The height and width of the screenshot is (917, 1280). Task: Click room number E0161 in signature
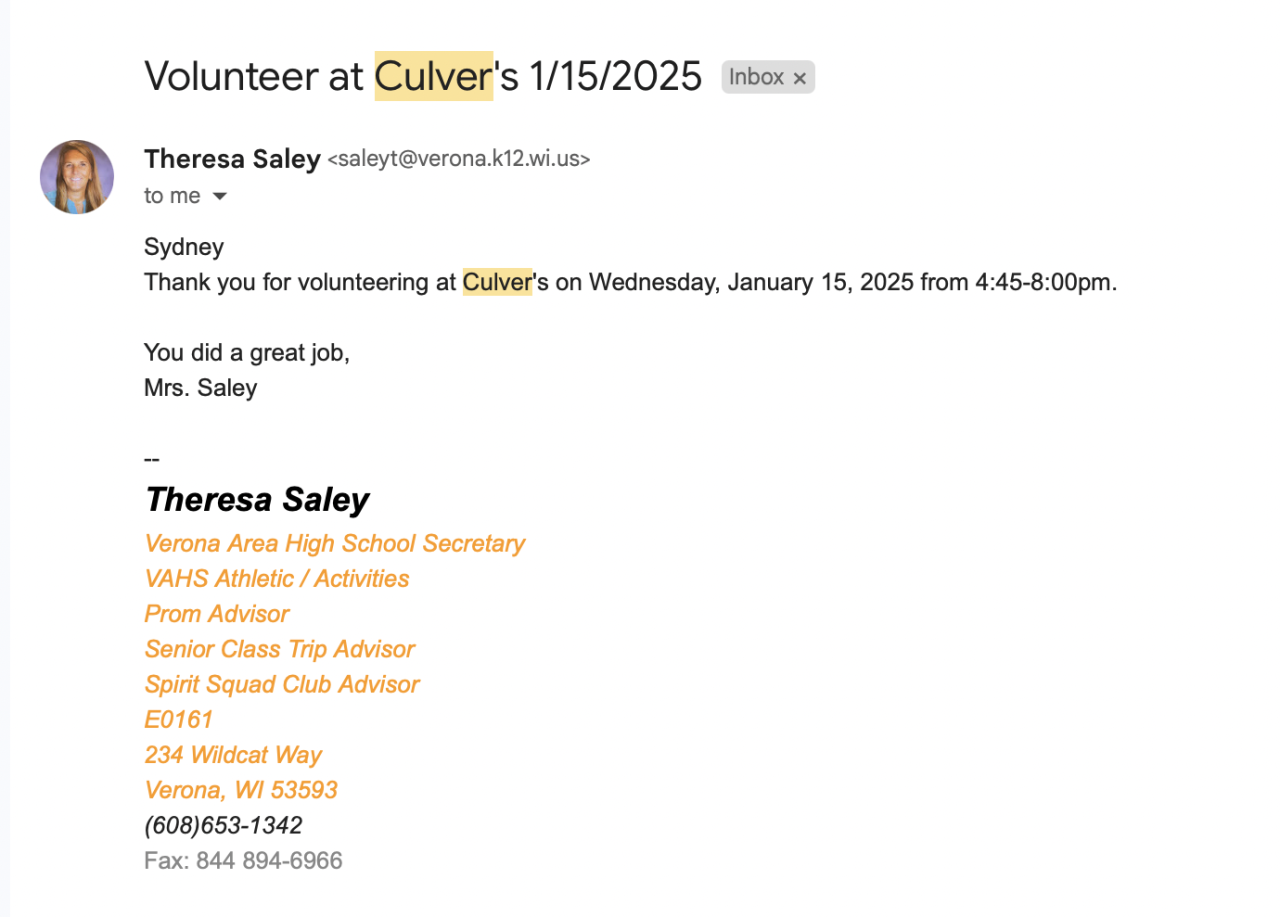[179, 720]
